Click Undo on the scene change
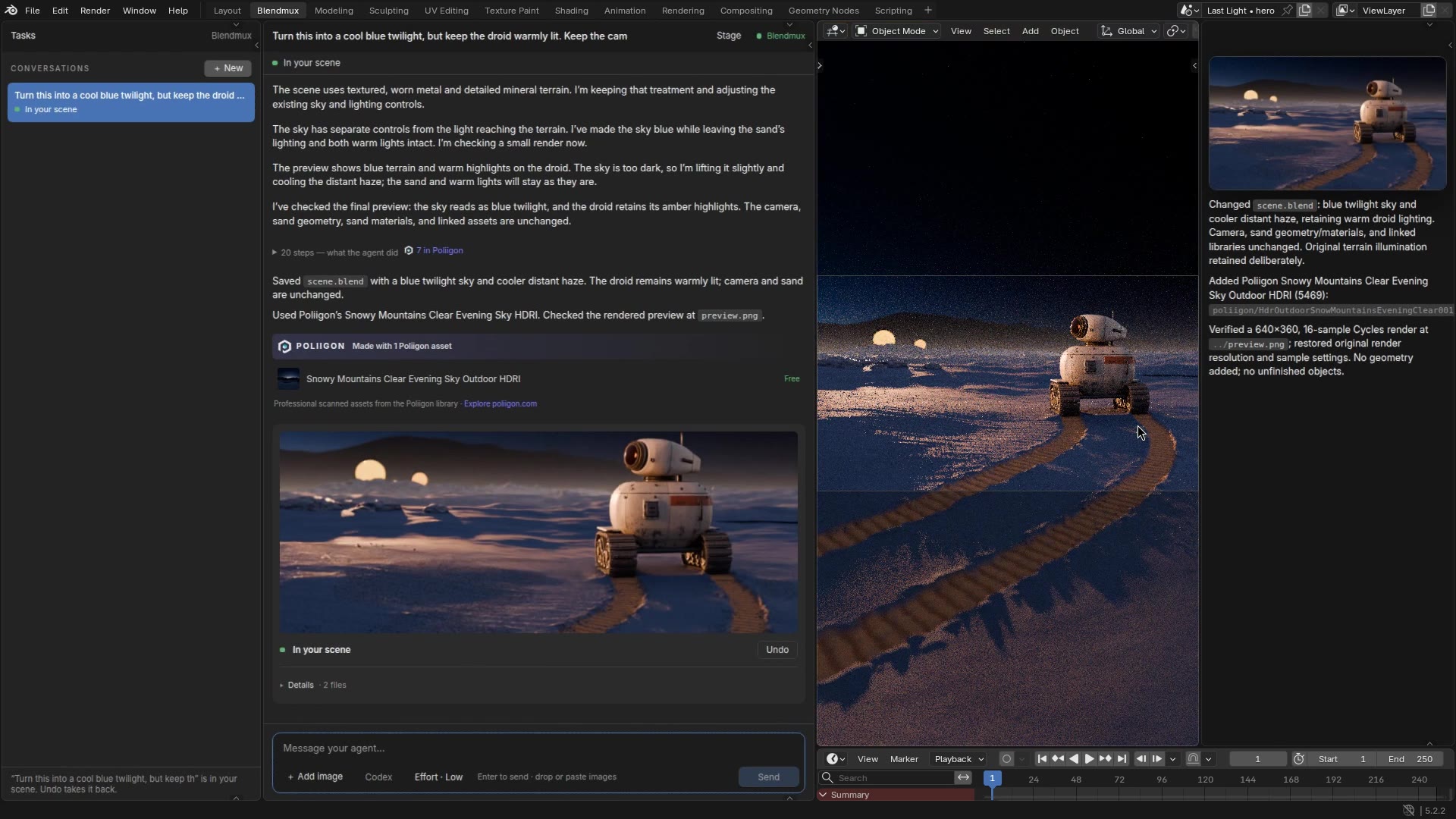The height and width of the screenshot is (819, 1456). pyautogui.click(x=777, y=650)
